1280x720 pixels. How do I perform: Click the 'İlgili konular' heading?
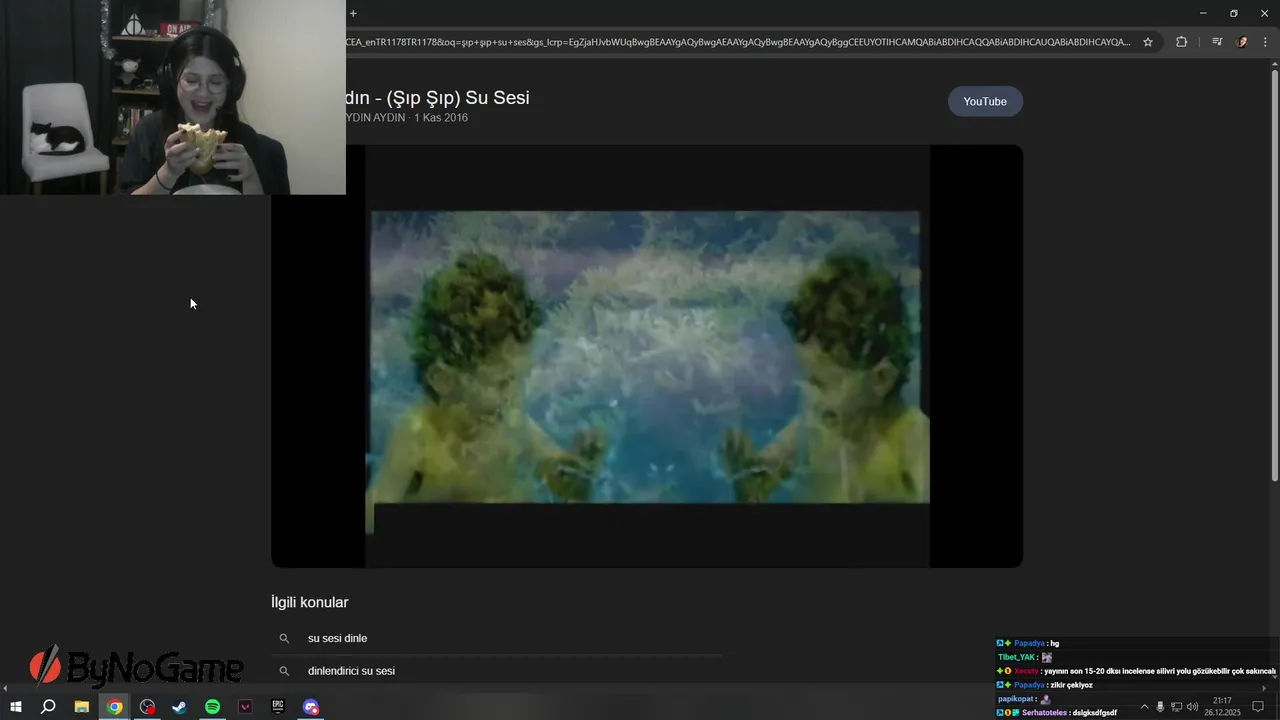tap(309, 602)
